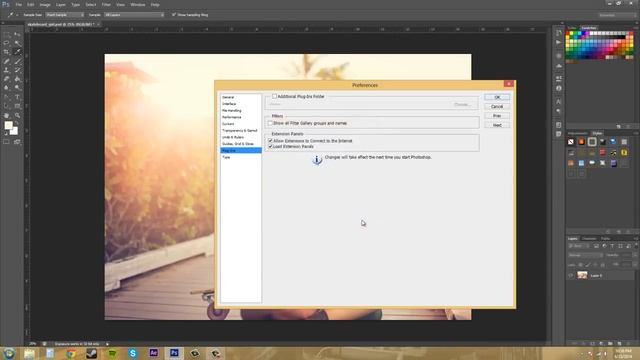The height and width of the screenshot is (360, 640).
Task: Open the Essentials workspace dropdown
Action: coord(617,15)
